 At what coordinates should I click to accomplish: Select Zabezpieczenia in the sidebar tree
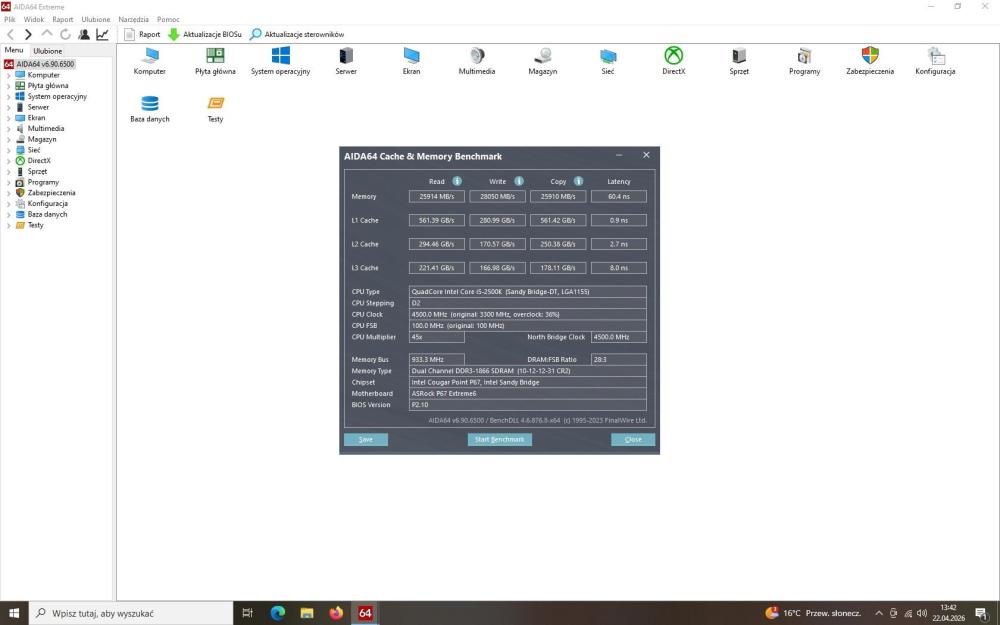coord(51,193)
